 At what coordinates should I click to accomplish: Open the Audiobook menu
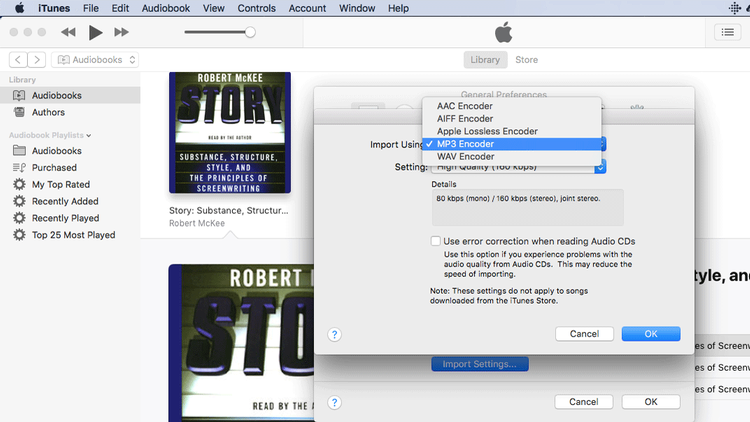pos(165,8)
